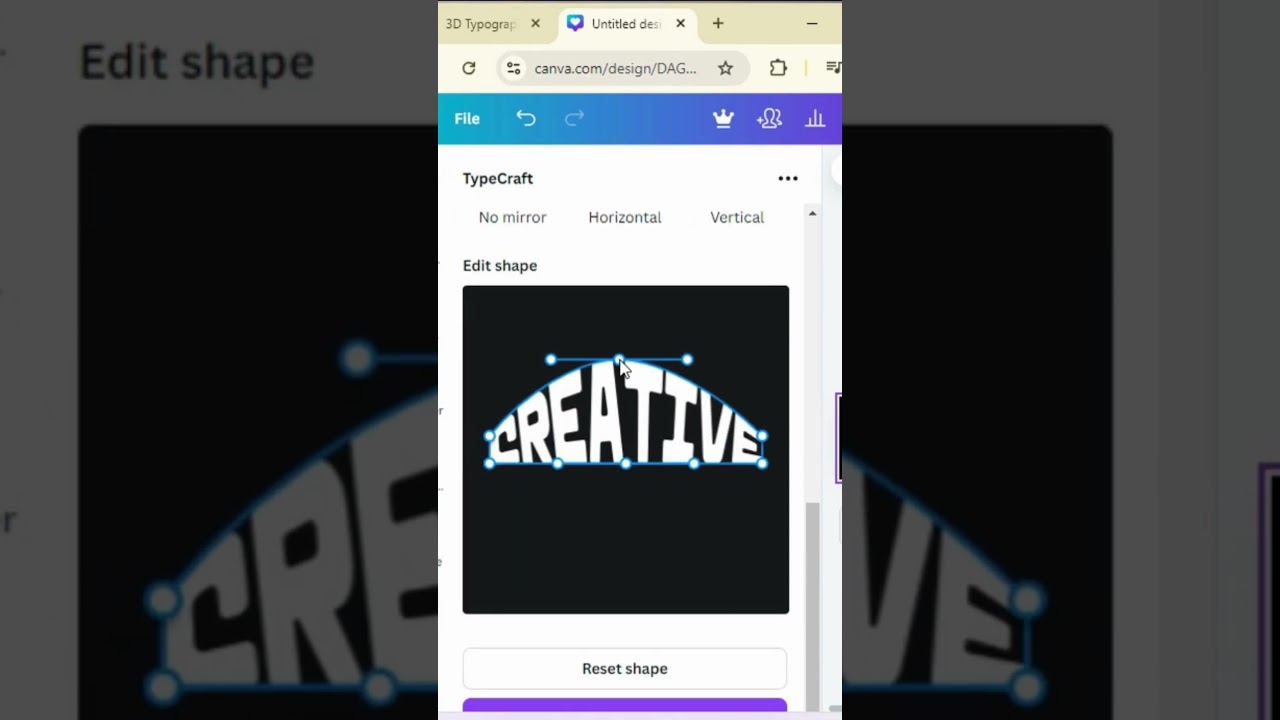The height and width of the screenshot is (720, 1280).
Task: Select the Vertical mirror option
Action: (737, 217)
